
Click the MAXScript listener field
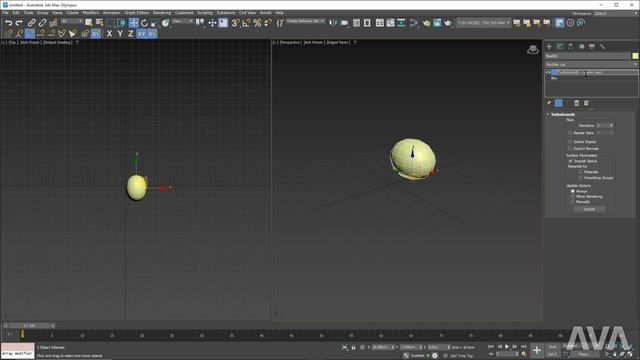18,354
